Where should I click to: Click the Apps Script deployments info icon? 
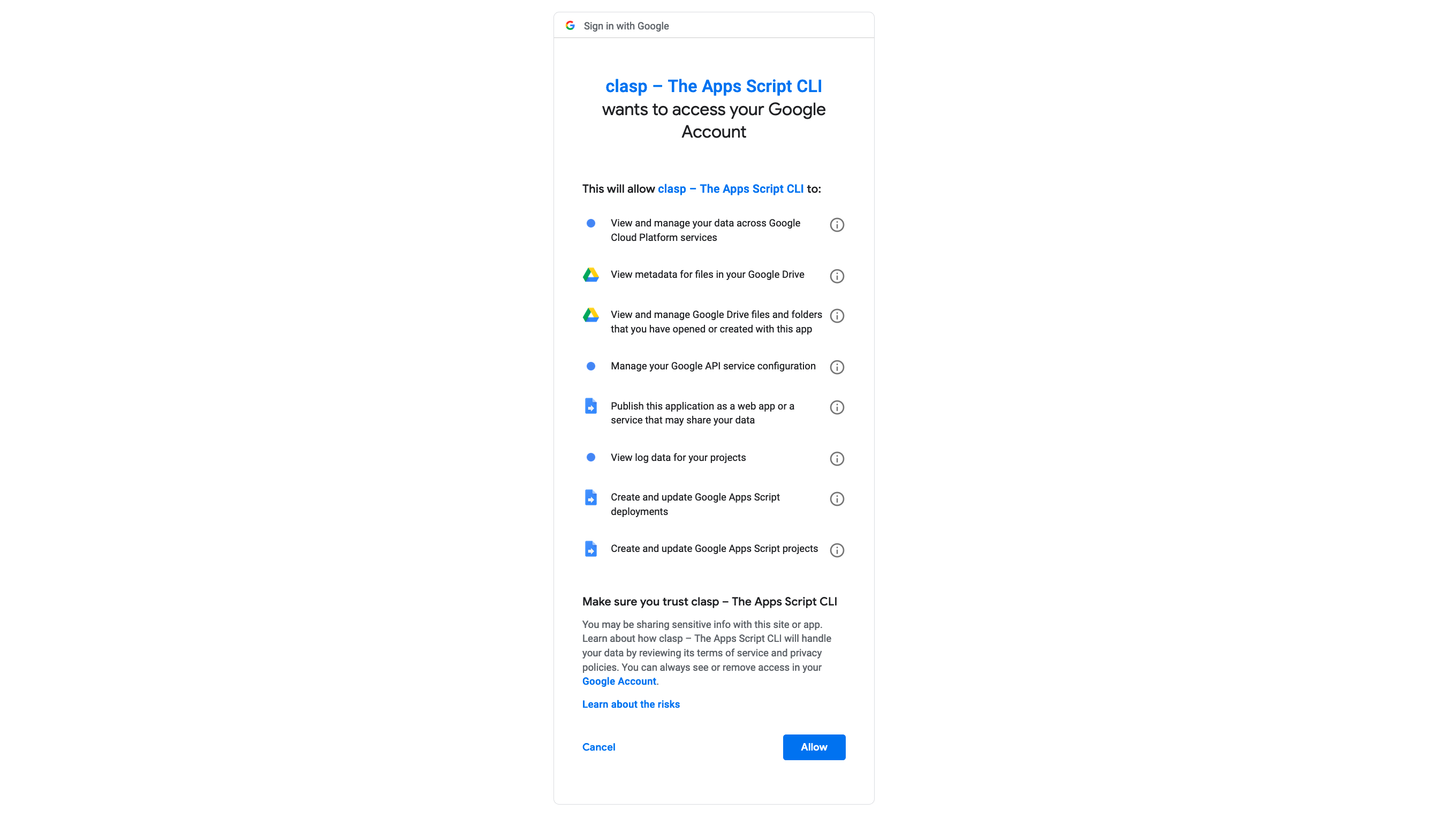click(836, 498)
